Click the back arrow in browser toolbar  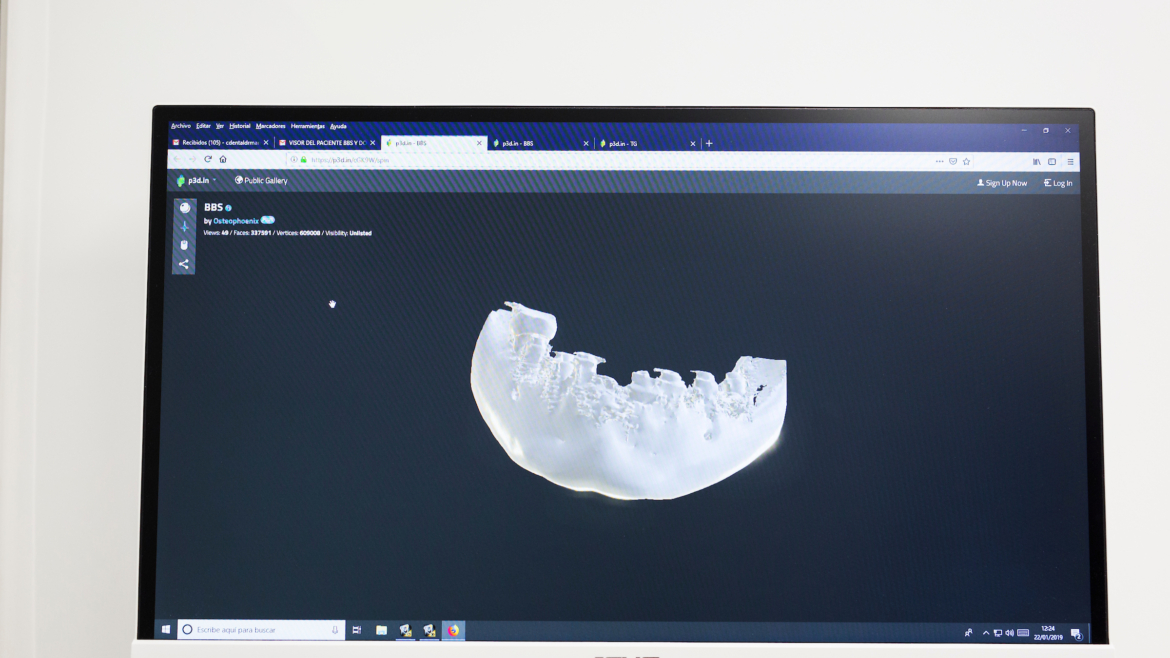[x=177, y=159]
